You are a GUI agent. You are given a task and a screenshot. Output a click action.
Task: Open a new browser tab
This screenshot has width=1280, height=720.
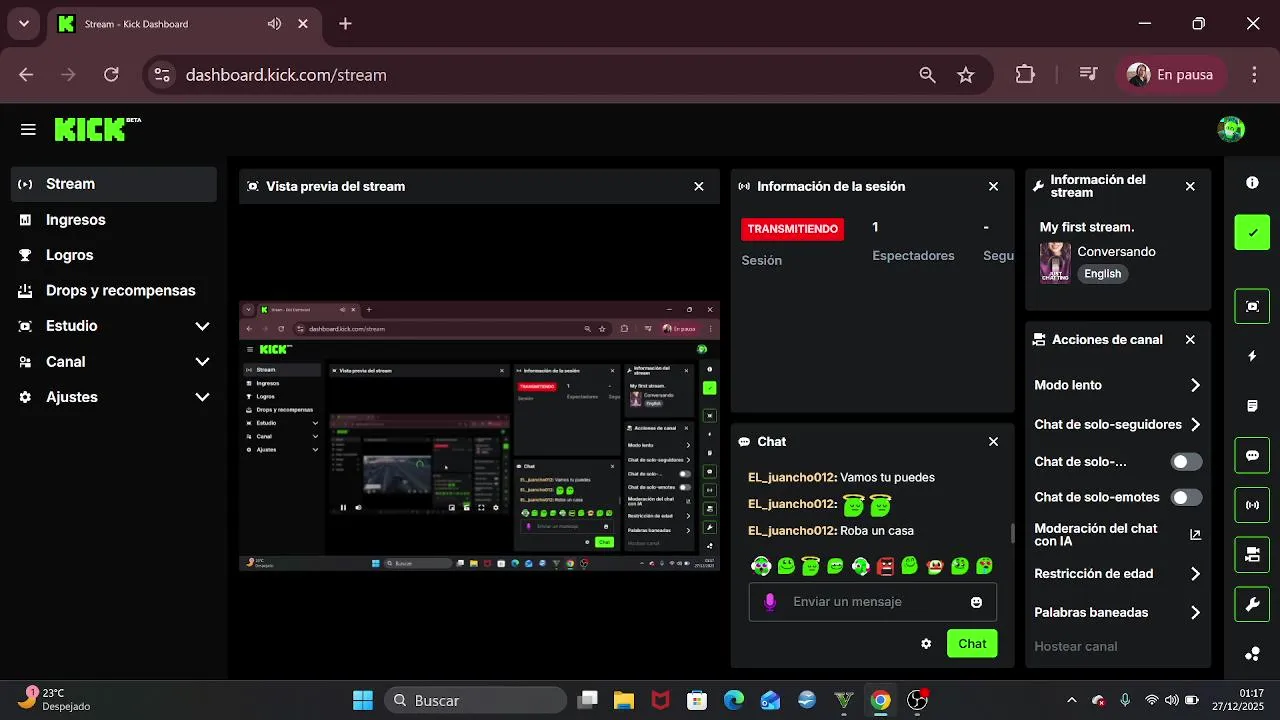[x=345, y=24]
